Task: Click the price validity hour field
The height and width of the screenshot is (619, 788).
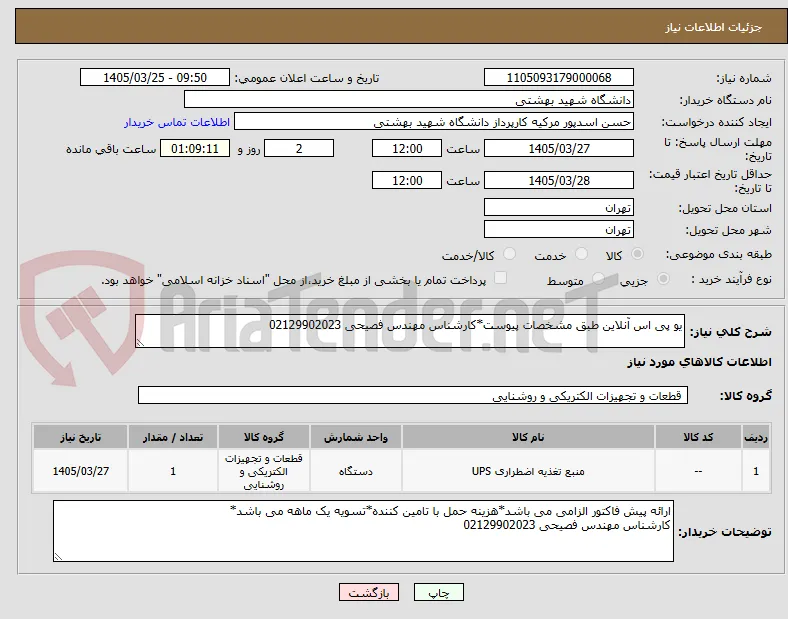Action: [x=407, y=180]
